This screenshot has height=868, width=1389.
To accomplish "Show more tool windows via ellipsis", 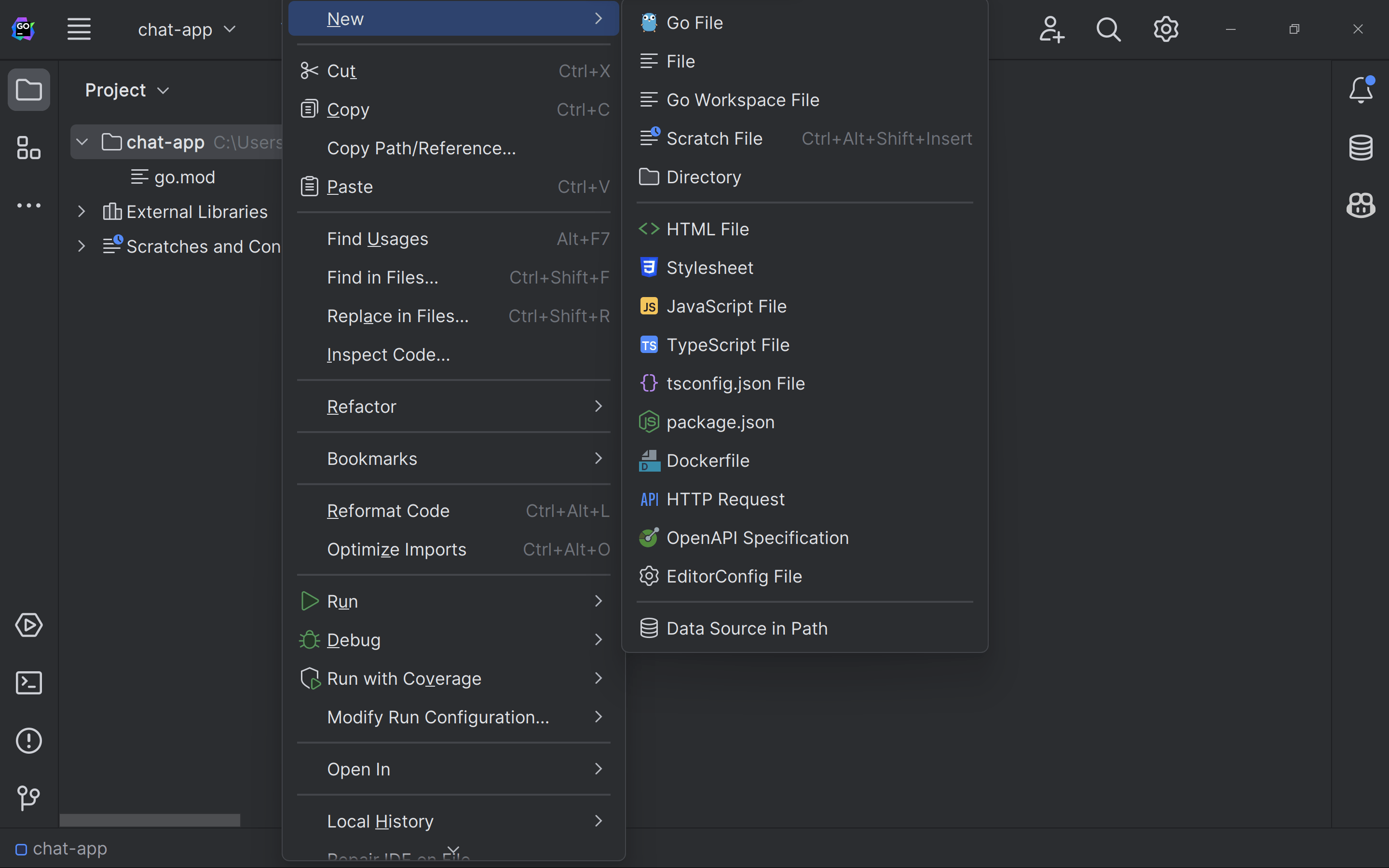I will 28,205.
